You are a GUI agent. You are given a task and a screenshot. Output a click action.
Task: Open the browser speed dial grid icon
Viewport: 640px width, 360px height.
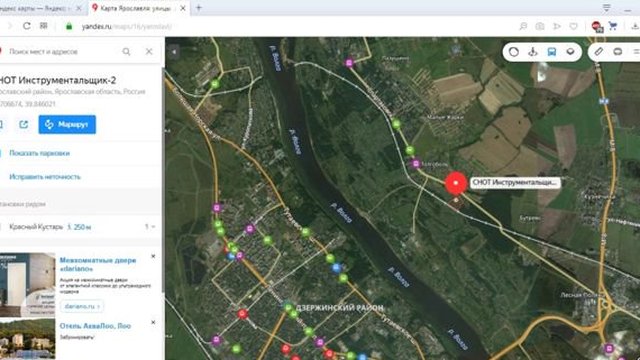pyautogui.click(x=43, y=26)
